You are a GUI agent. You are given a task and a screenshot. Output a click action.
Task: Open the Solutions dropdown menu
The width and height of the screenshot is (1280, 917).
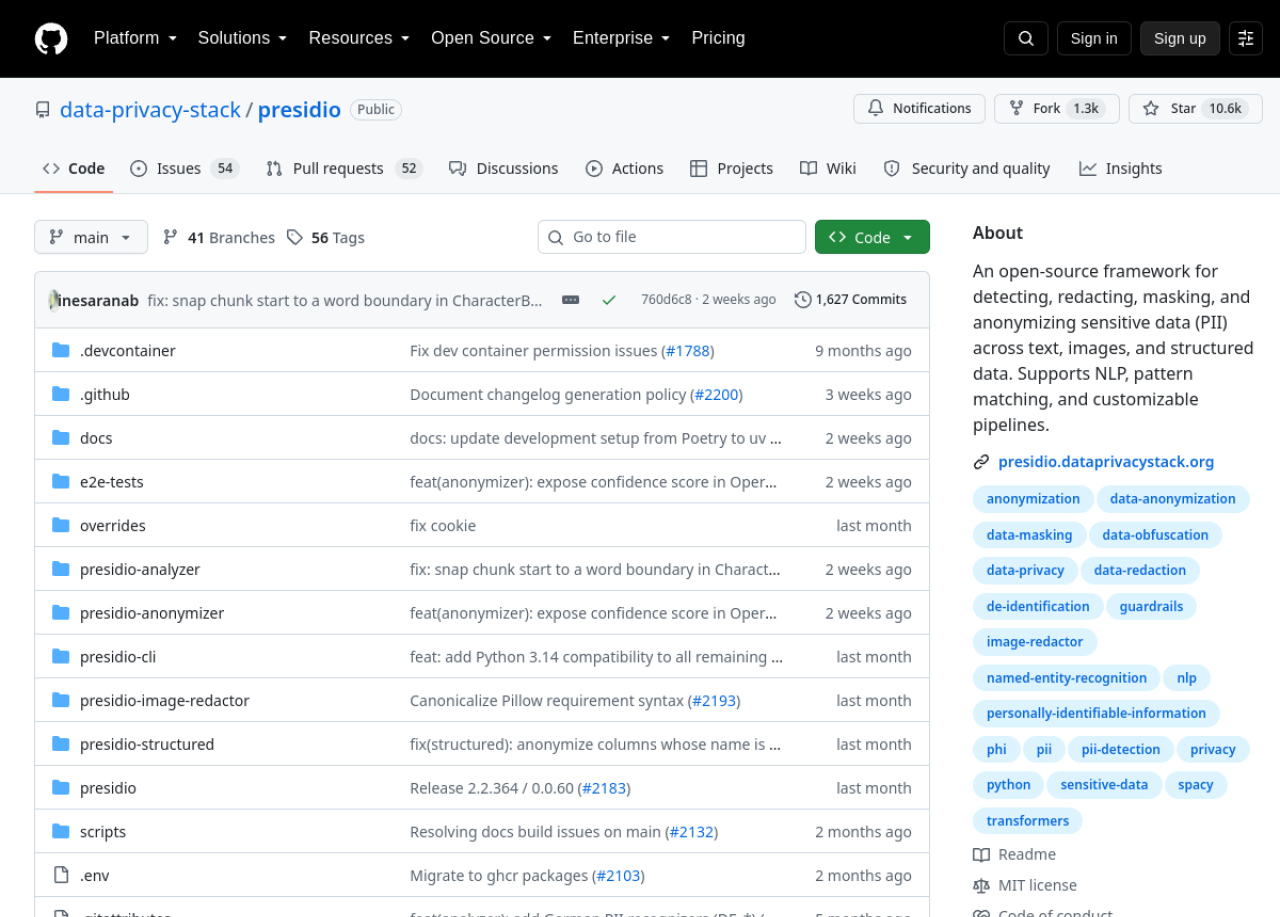[x=242, y=38]
